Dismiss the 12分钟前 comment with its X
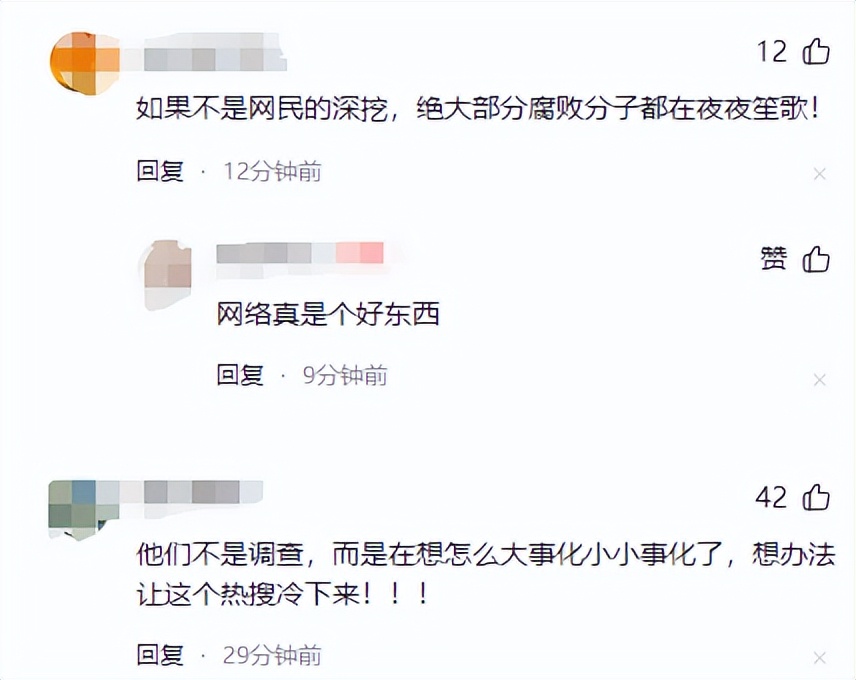This screenshot has width=856, height=680. coord(819,174)
